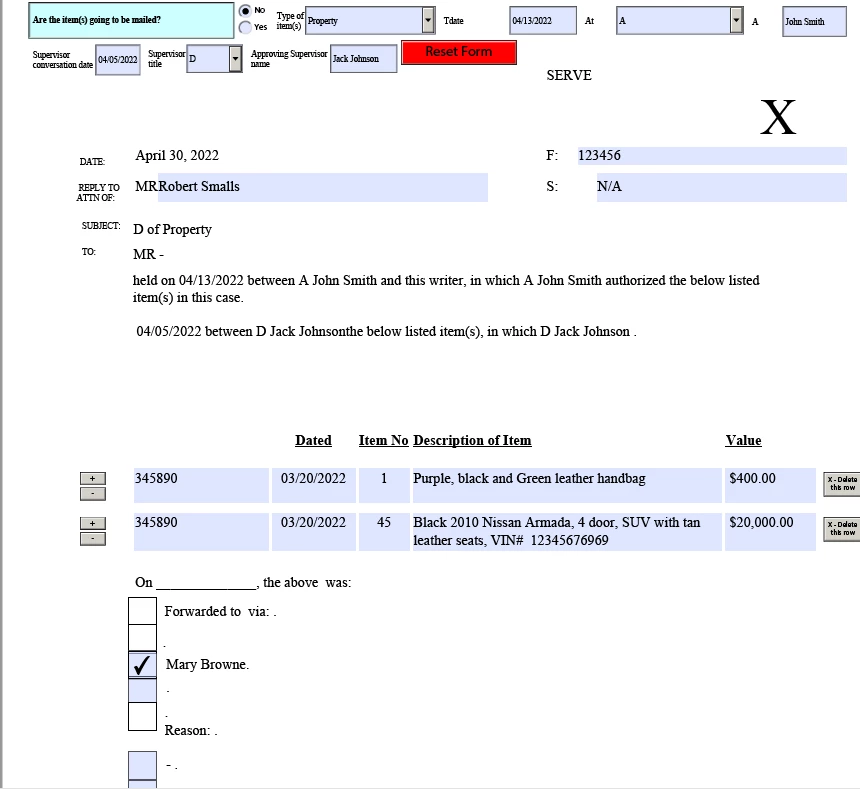This screenshot has height=789, width=860.
Task: Click the Tdate field showing 04/13/2022
Action: (x=542, y=21)
